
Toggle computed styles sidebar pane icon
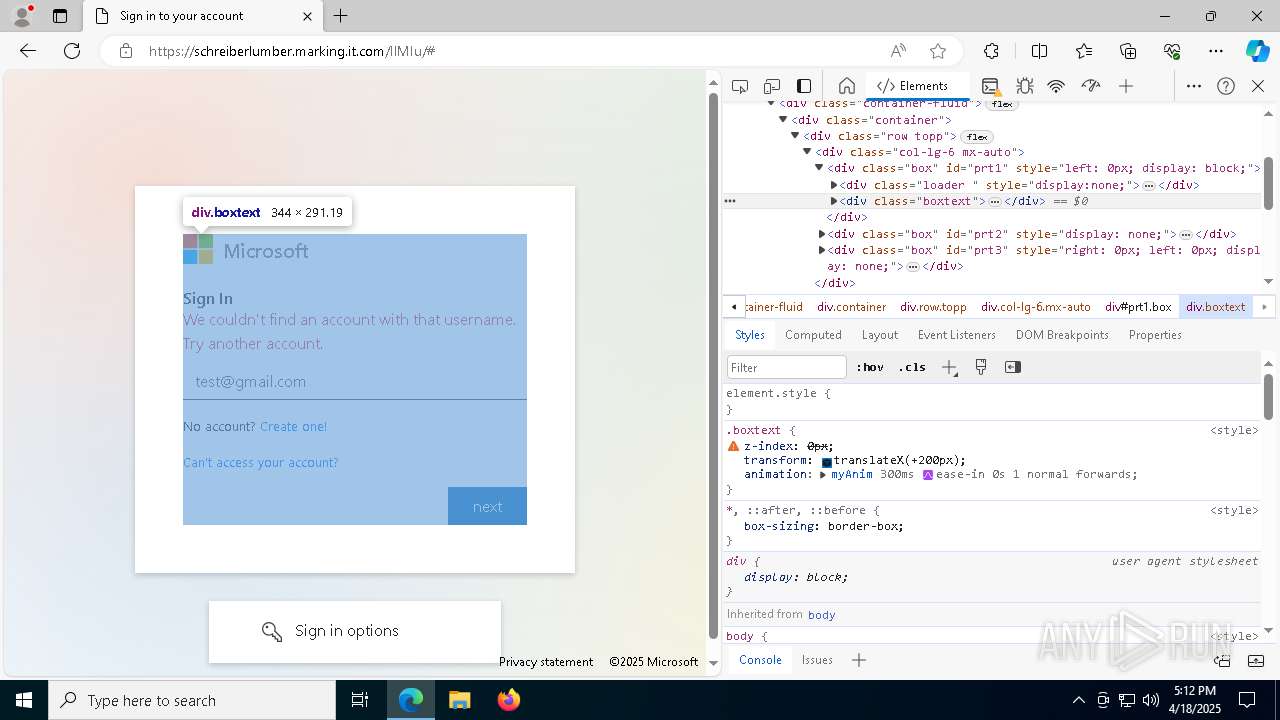point(1013,367)
